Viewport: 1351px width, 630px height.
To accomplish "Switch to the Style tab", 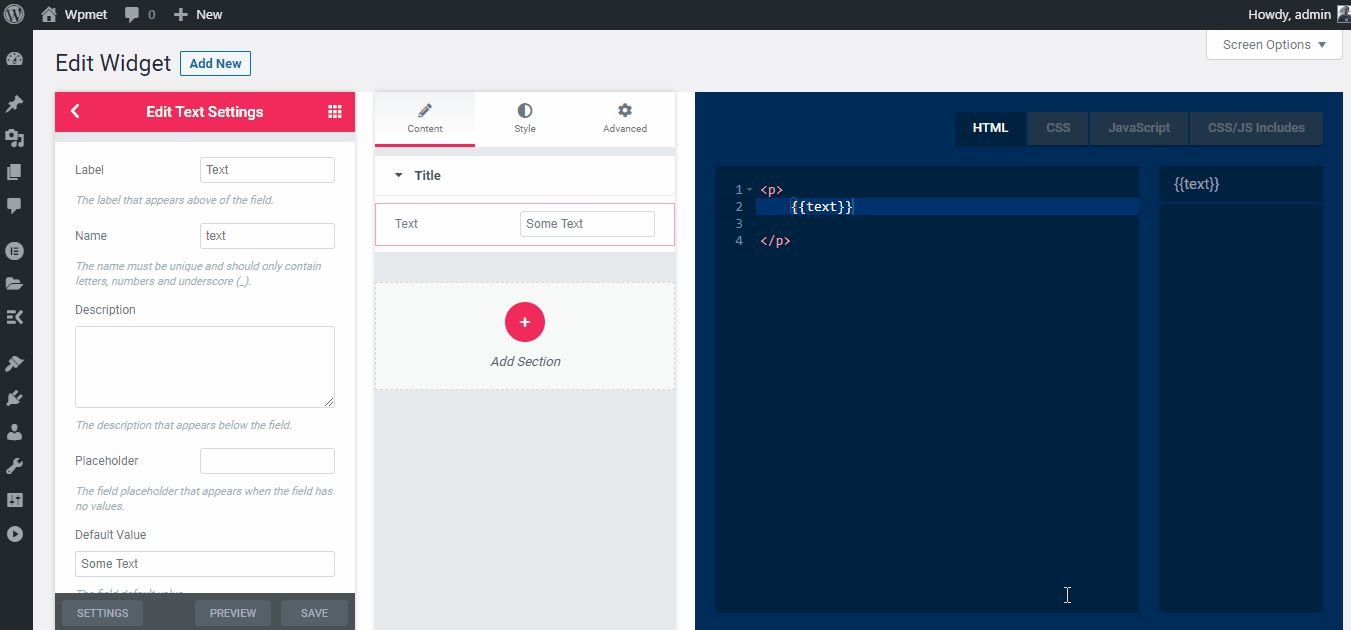I will tap(525, 119).
